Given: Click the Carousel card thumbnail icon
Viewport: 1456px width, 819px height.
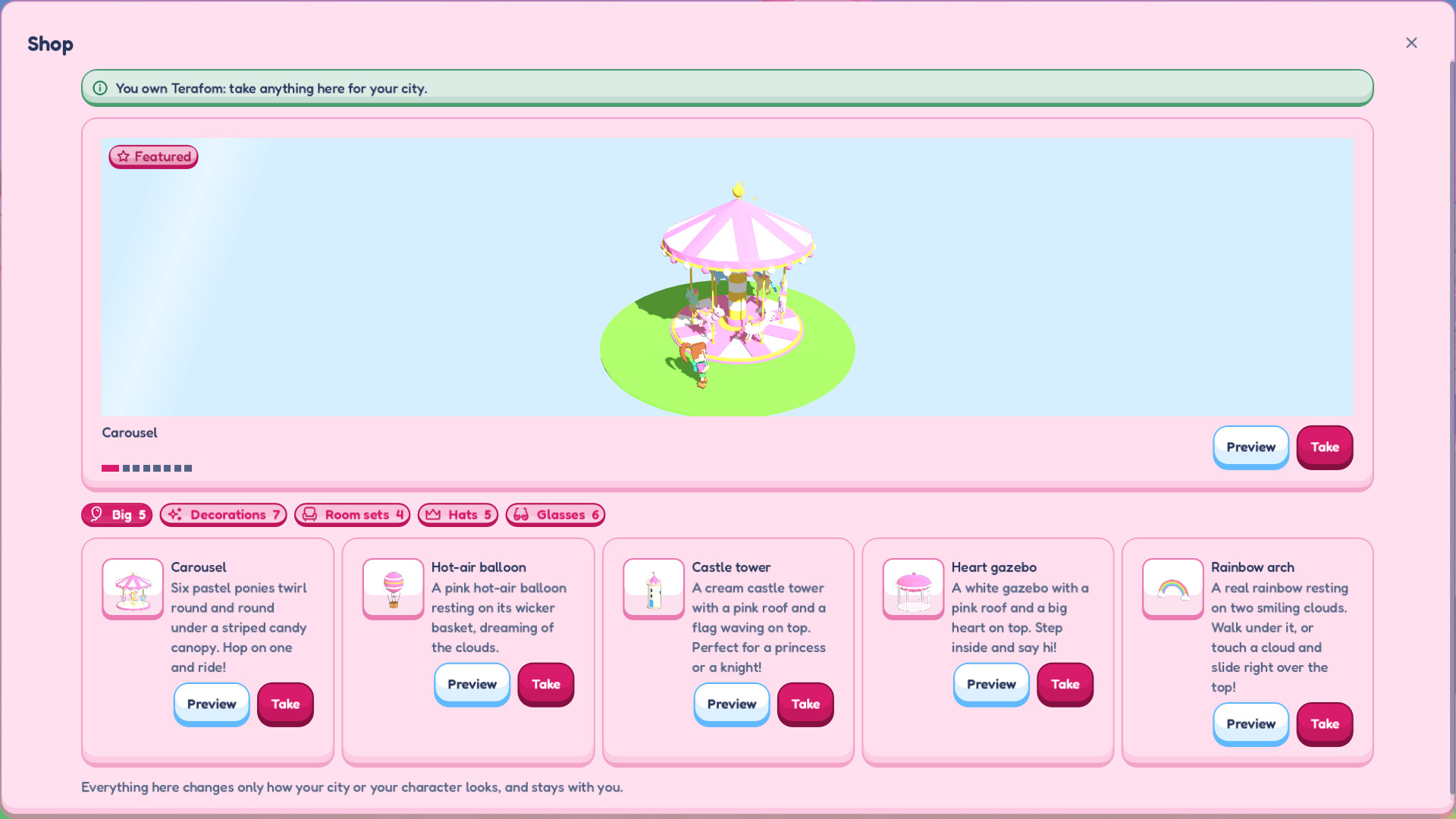Looking at the screenshot, I should point(133,588).
